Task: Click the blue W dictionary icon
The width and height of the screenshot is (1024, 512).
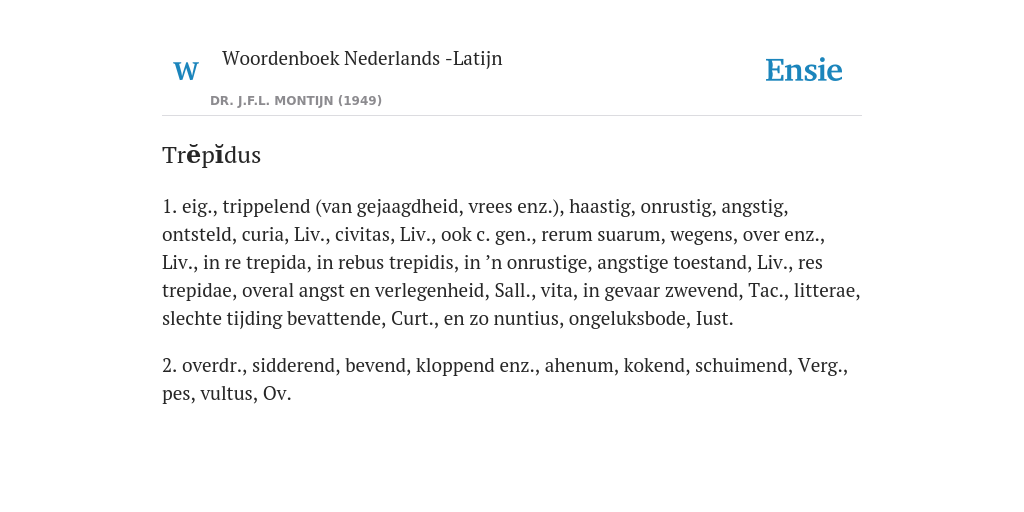Action: [185, 71]
